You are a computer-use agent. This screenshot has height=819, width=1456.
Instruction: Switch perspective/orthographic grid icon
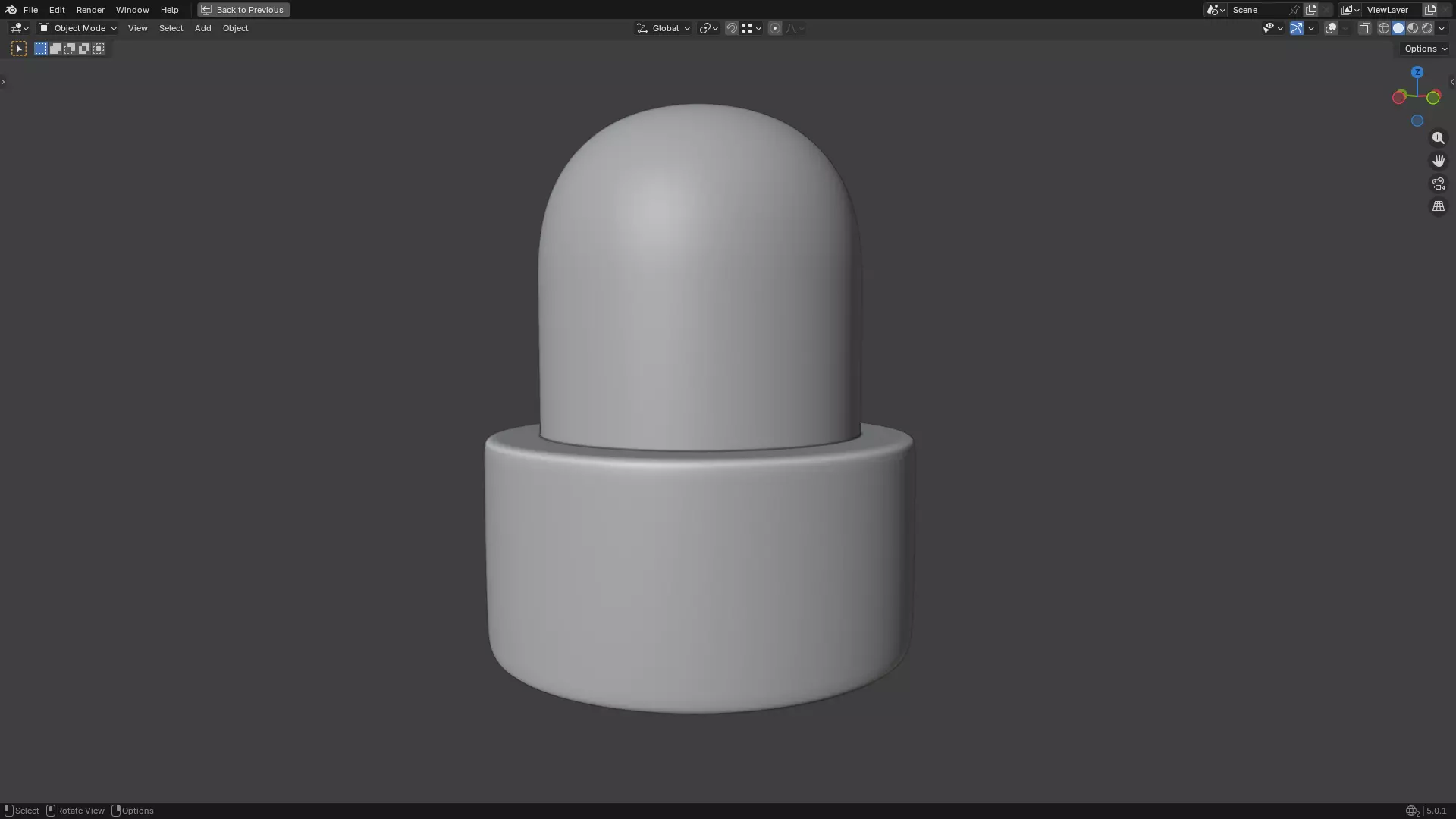(1438, 206)
